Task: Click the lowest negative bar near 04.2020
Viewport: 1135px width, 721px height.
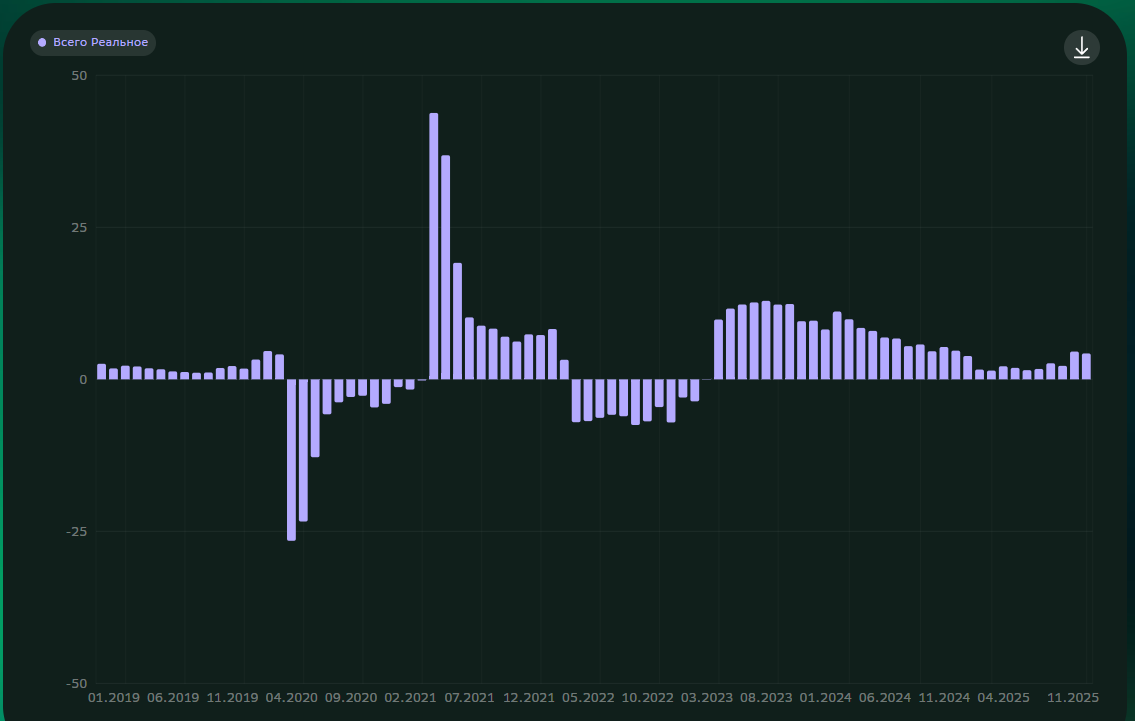Action: [x=291, y=460]
